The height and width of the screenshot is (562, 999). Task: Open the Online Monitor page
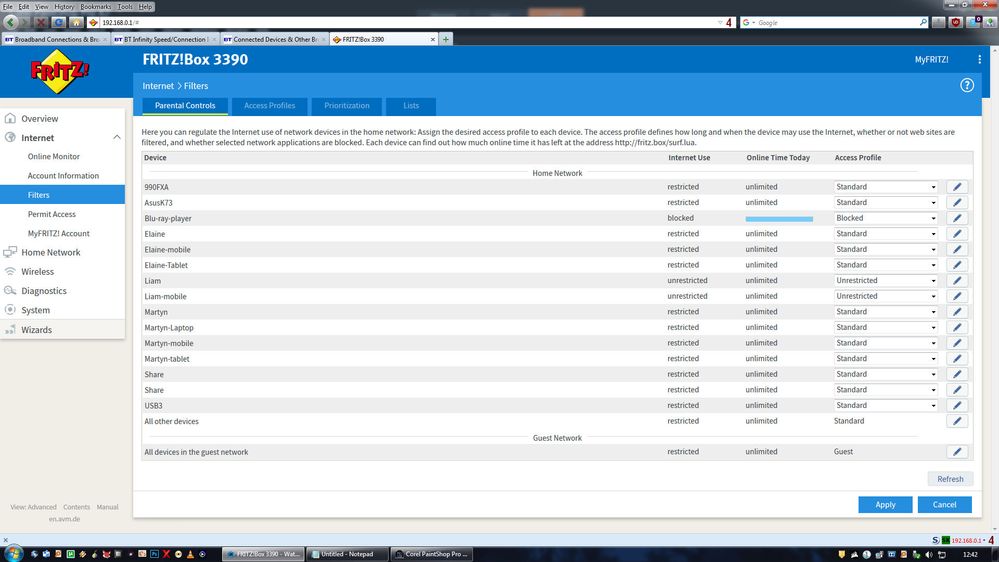54,156
